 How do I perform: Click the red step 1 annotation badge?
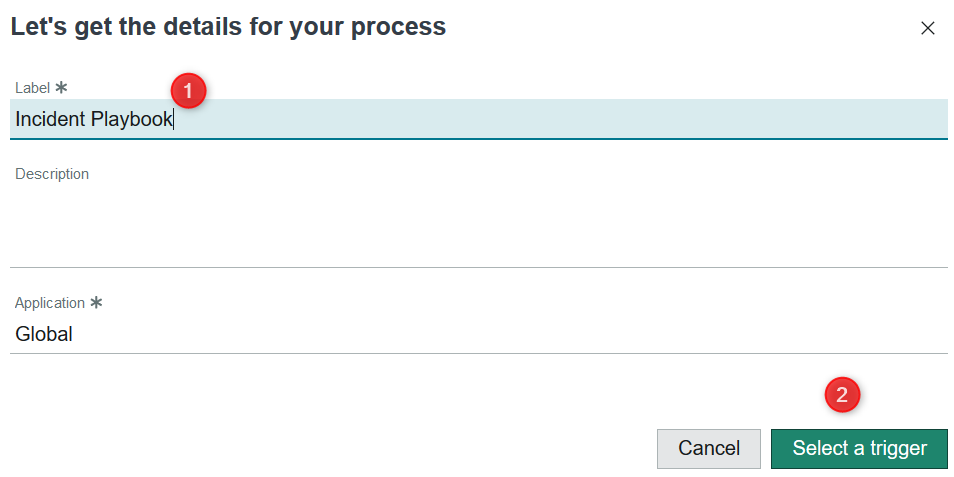[188, 90]
